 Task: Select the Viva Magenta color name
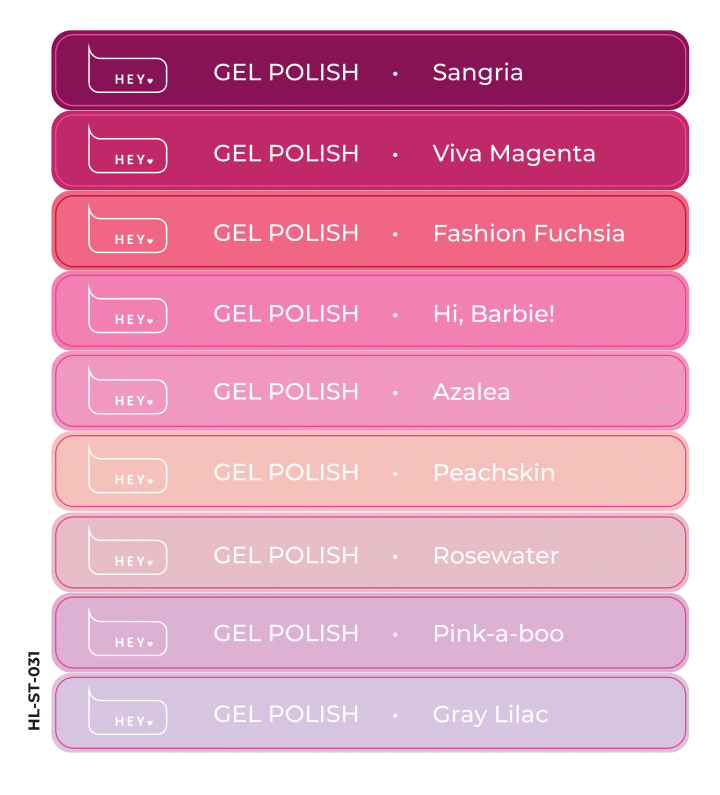[x=514, y=154]
